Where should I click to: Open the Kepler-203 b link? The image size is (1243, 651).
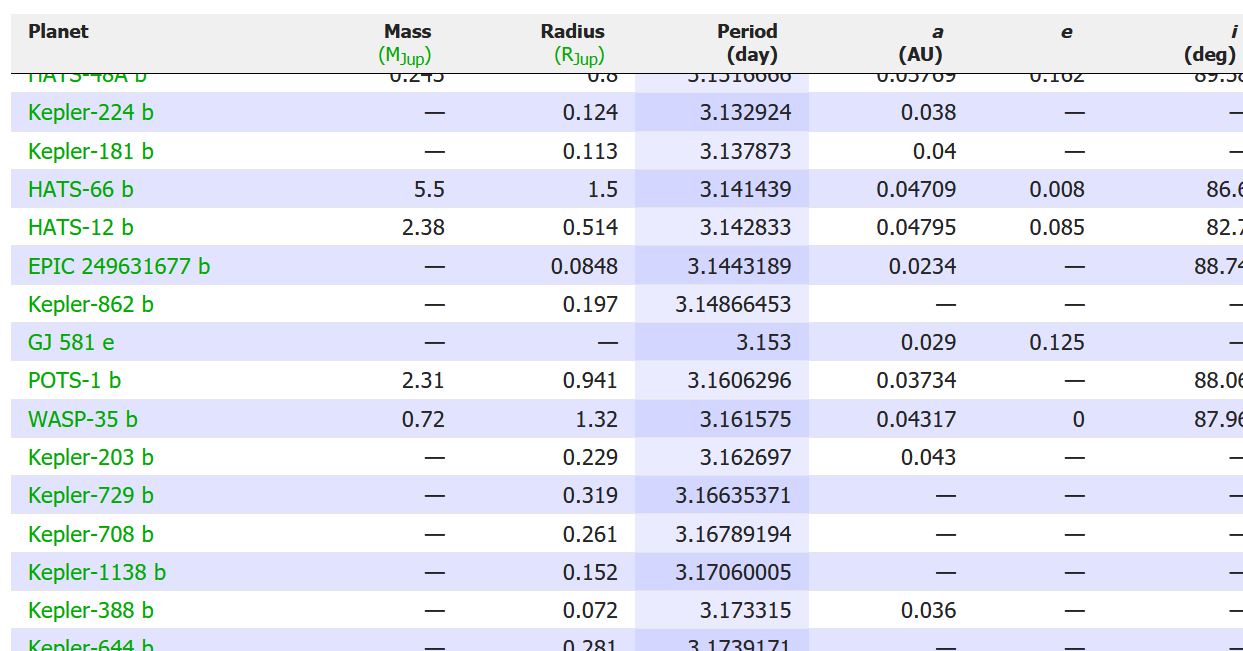pyautogui.click(x=90, y=457)
